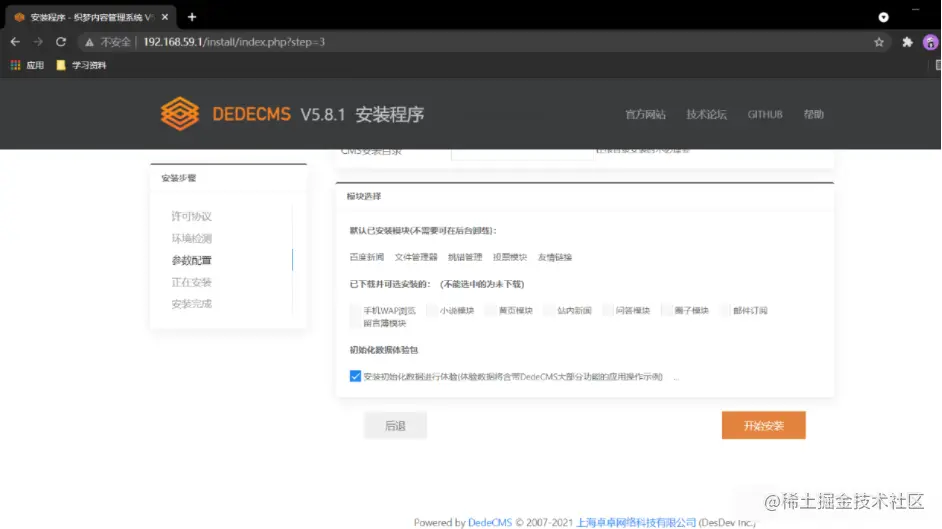Viewport: 942px width, 529px height.
Task: Click the 投票模块 default module text
Action: [x=509, y=257]
